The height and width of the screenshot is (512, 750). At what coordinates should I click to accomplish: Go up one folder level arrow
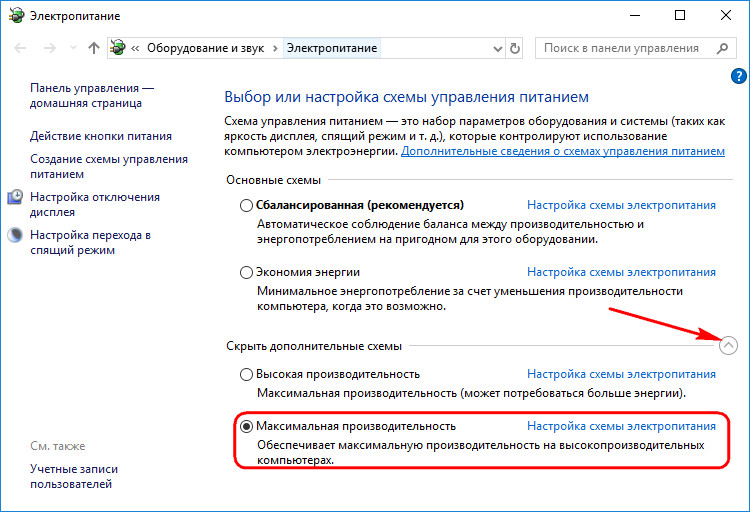coord(94,48)
